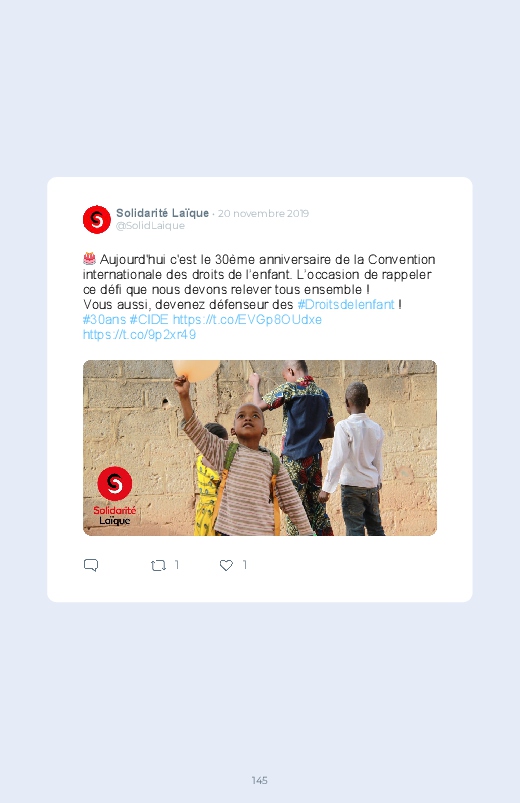The image size is (520, 803).
Task: Click the birthday cake emoji in the tweet
Action: tap(90, 259)
